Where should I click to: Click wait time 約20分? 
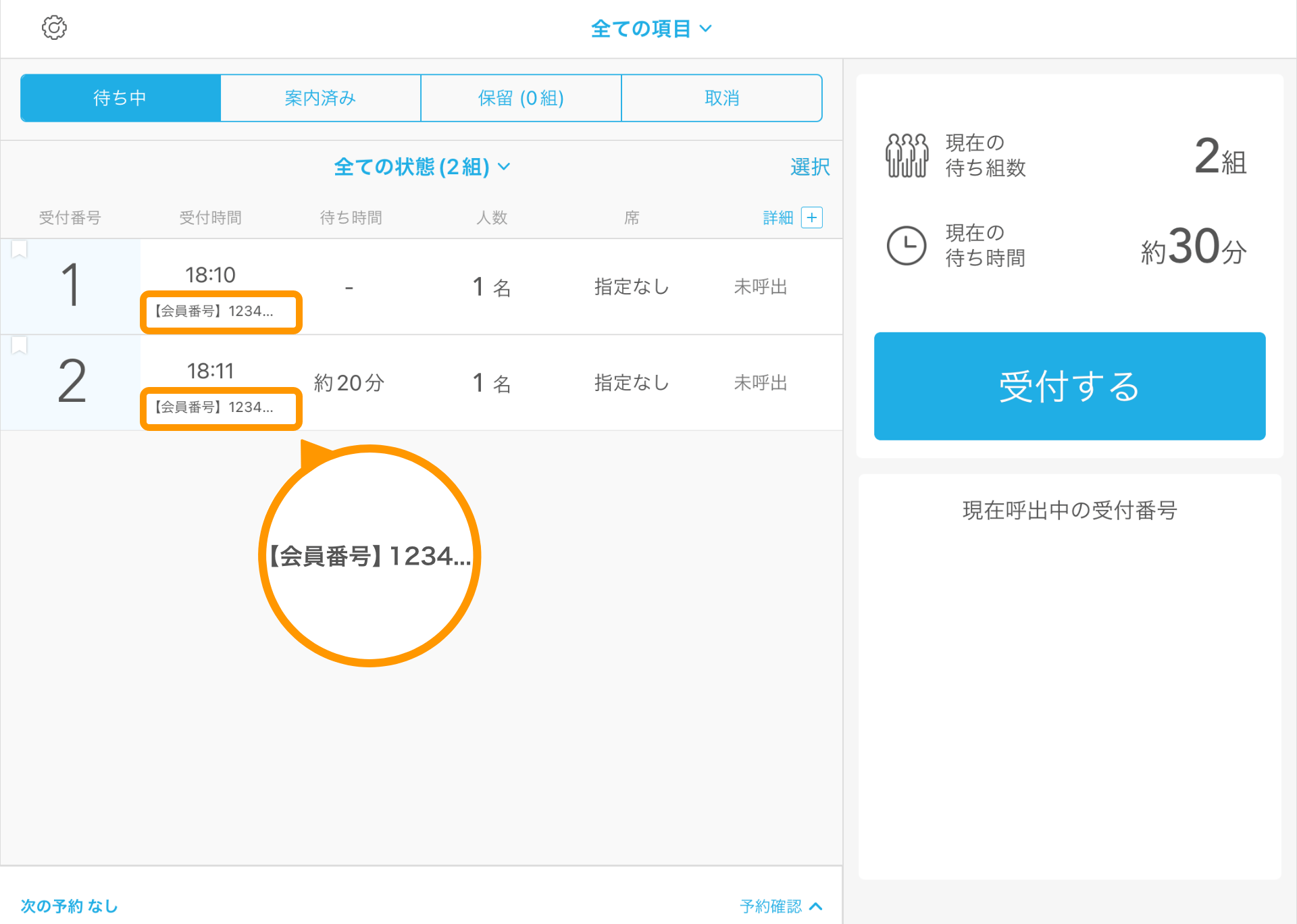(349, 383)
